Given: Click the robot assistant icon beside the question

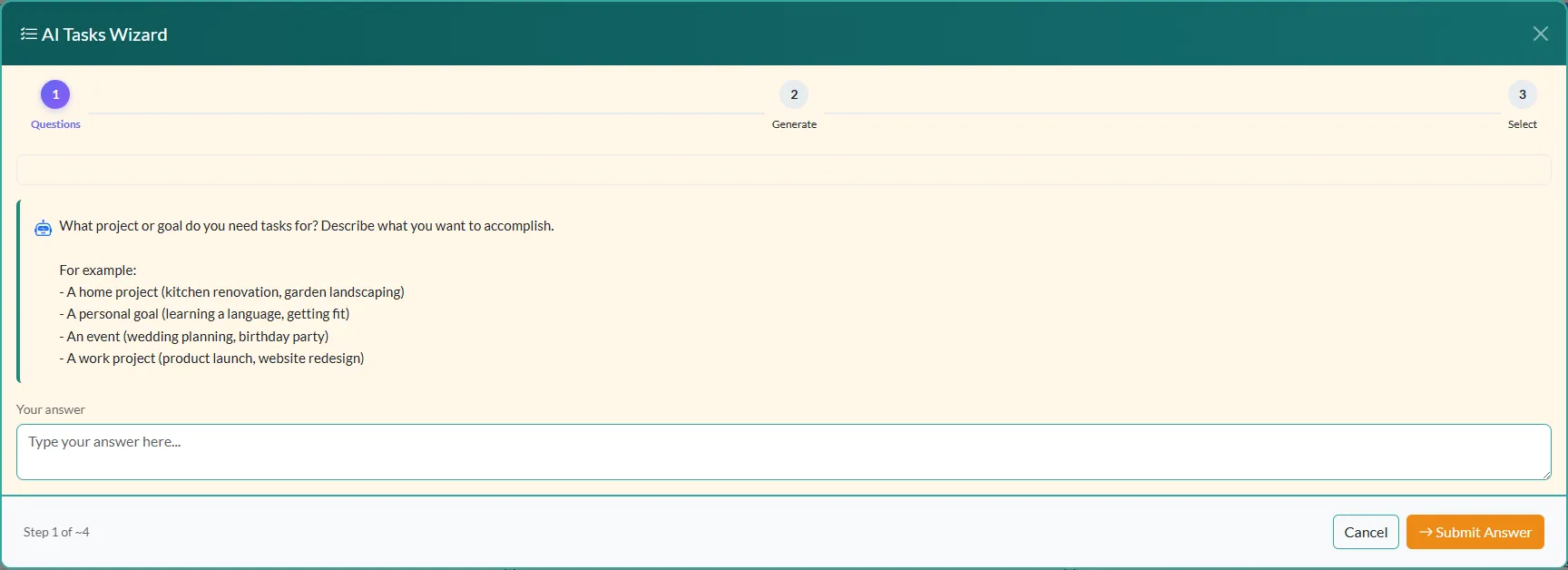Looking at the screenshot, I should coord(43,228).
